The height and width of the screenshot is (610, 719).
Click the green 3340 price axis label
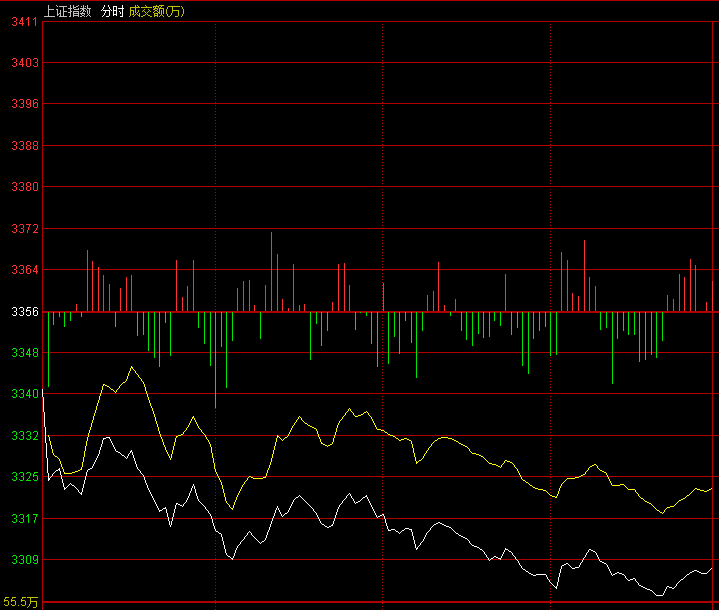(25, 394)
